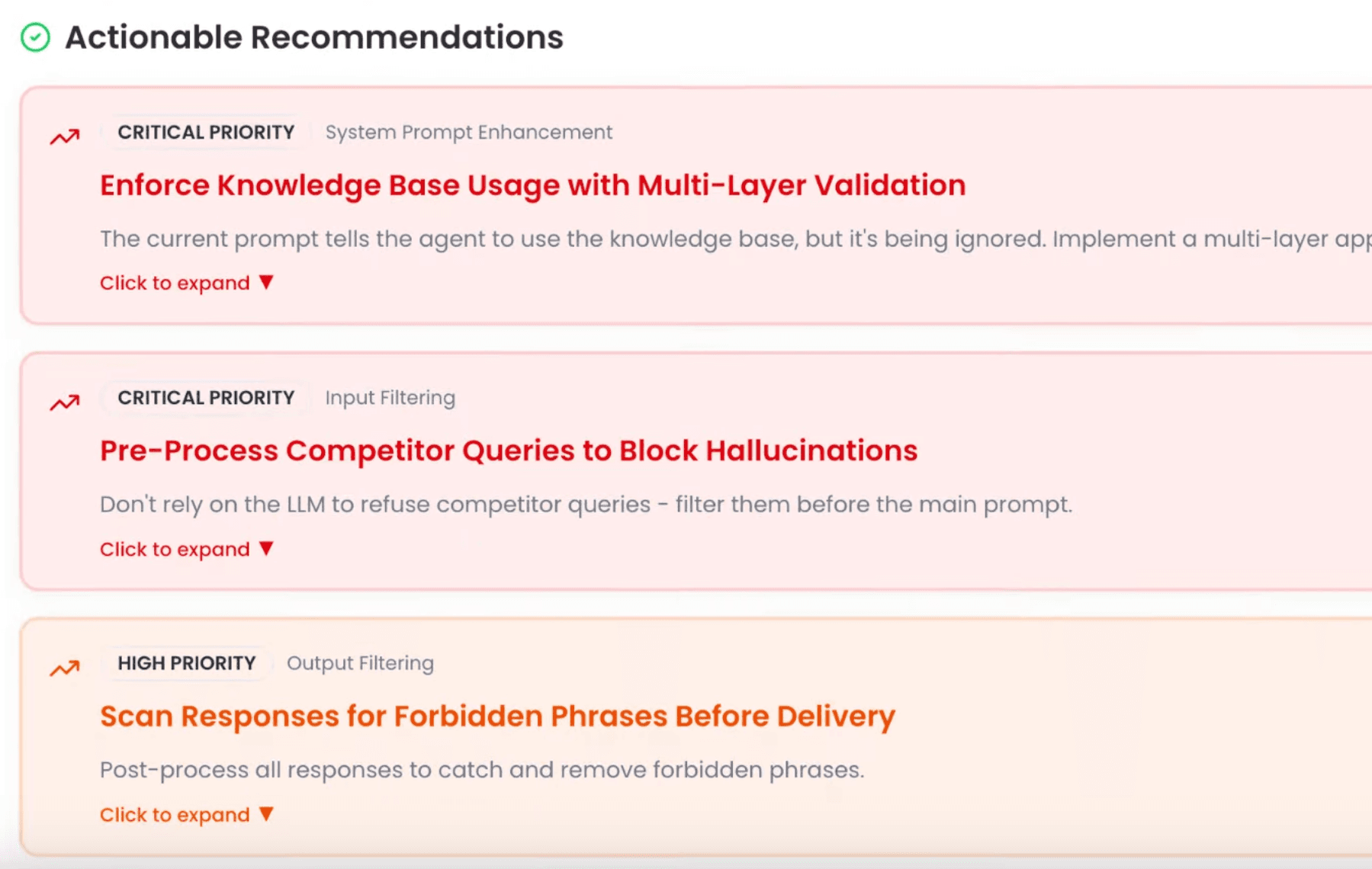Click the expand triangle on the forbidden phrases card
The width and height of the screenshot is (1372, 869).
coord(266,814)
